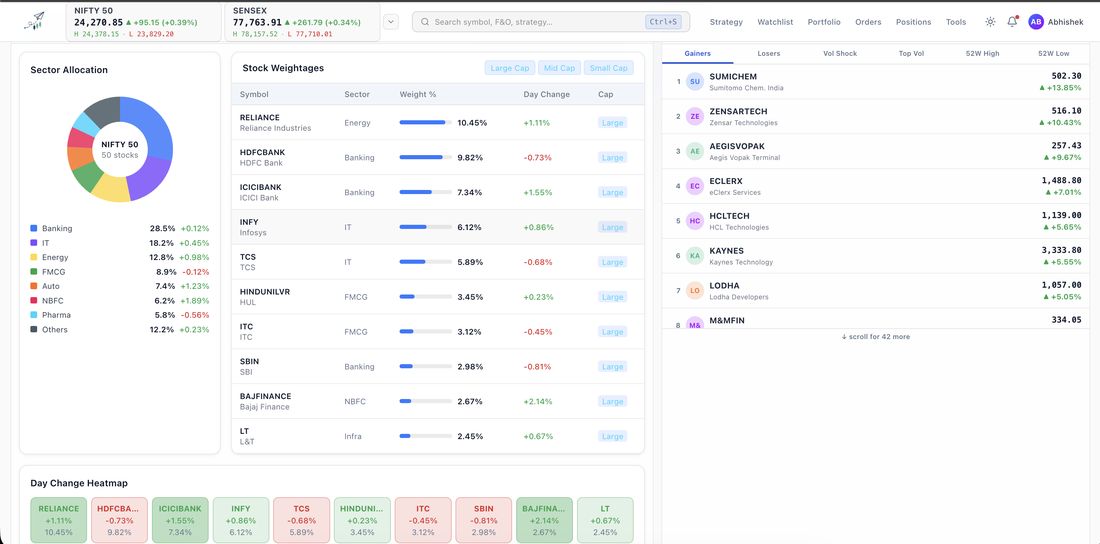Click AEGISVOPAK's AE avatar icon
This screenshot has width=1100, height=544.
[695, 151]
